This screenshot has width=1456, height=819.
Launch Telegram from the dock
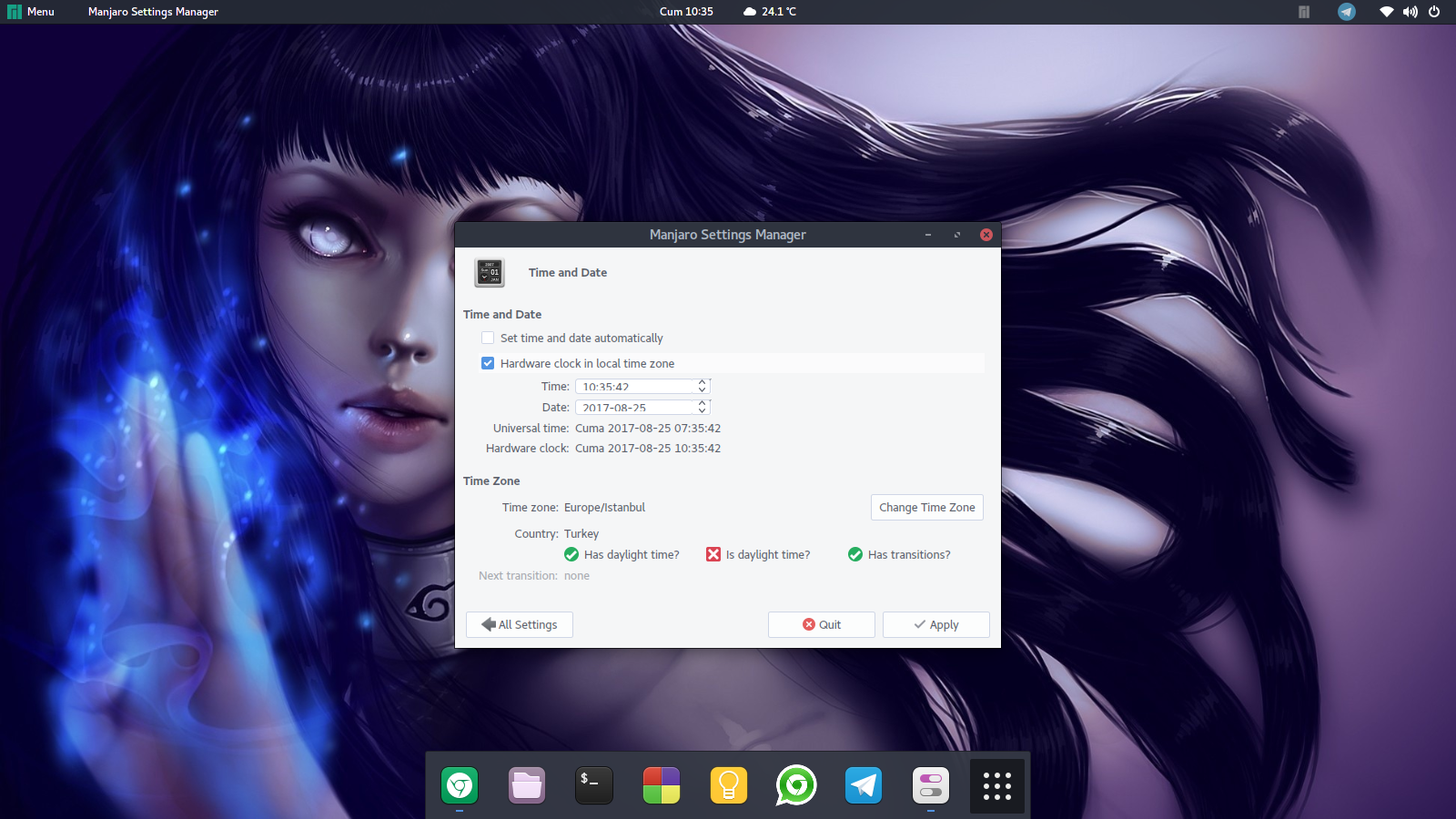tap(864, 785)
